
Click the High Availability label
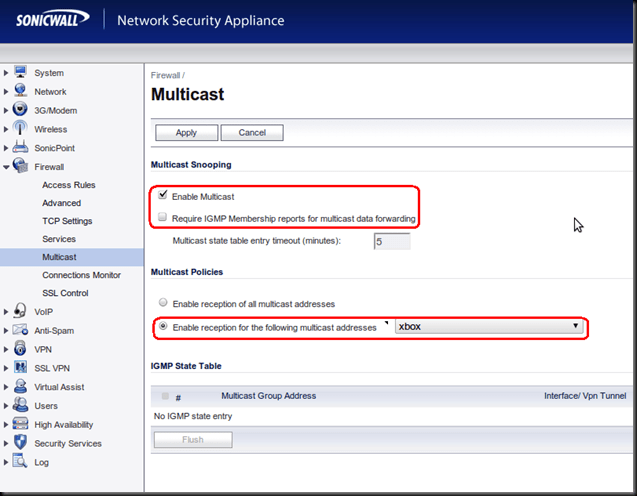tap(63, 425)
